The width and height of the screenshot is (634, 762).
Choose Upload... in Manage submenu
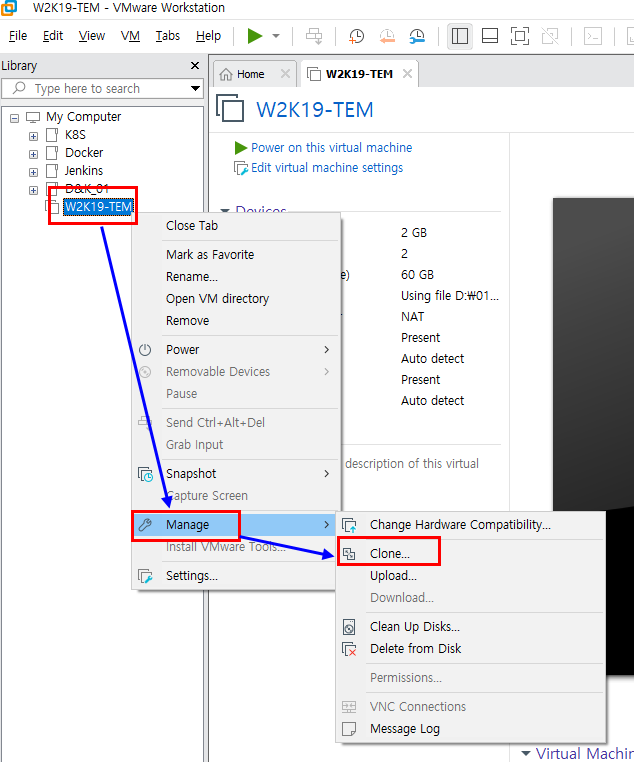470,576
